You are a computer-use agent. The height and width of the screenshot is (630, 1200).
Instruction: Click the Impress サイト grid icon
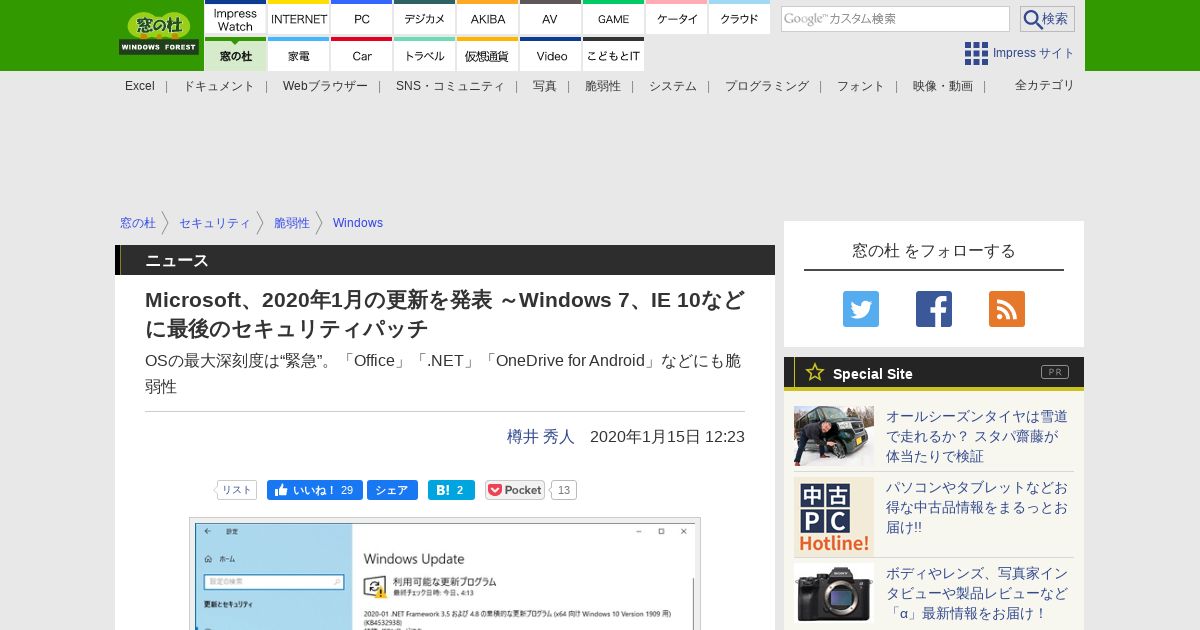point(976,53)
